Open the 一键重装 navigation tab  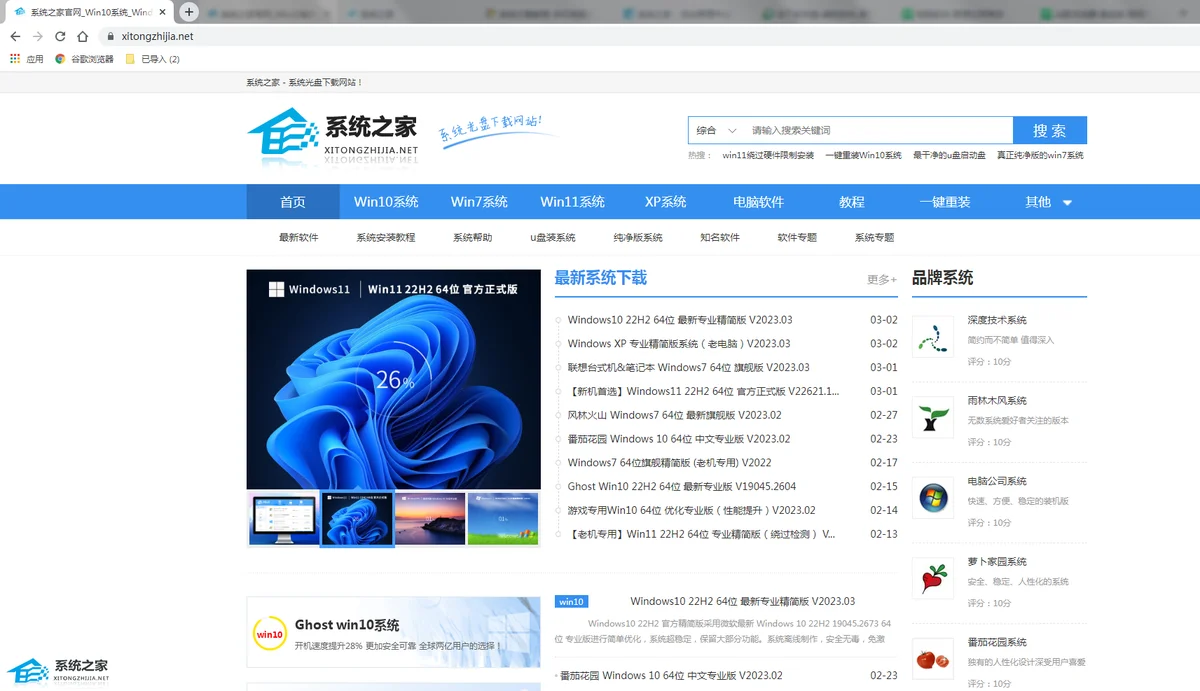point(945,202)
